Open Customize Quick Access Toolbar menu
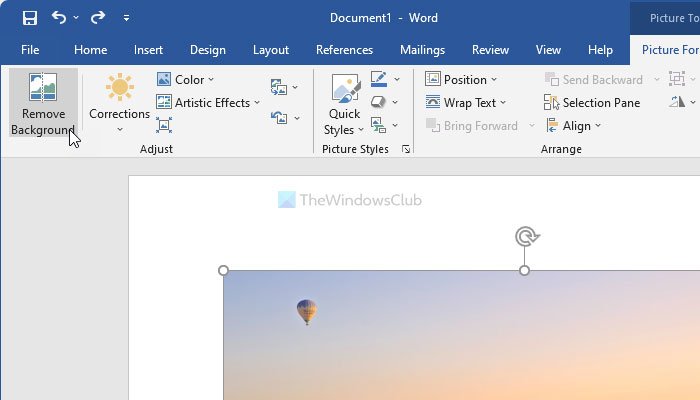Screen dimensions: 700x400 pos(126,18)
